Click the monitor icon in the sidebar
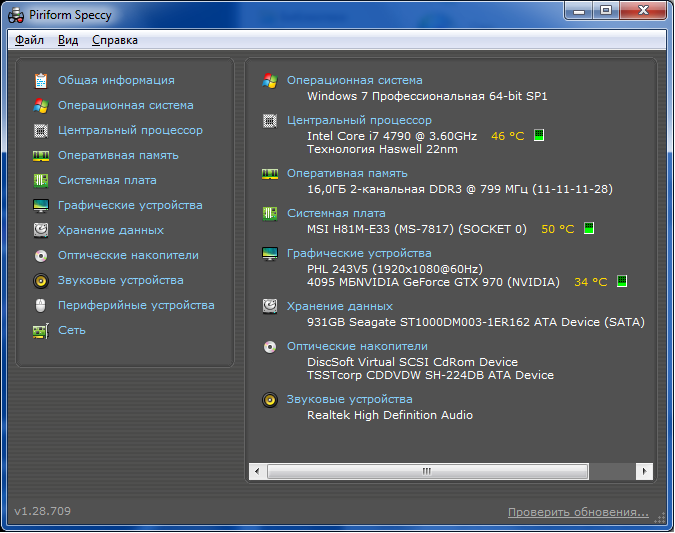675x533 pixels. point(41,206)
